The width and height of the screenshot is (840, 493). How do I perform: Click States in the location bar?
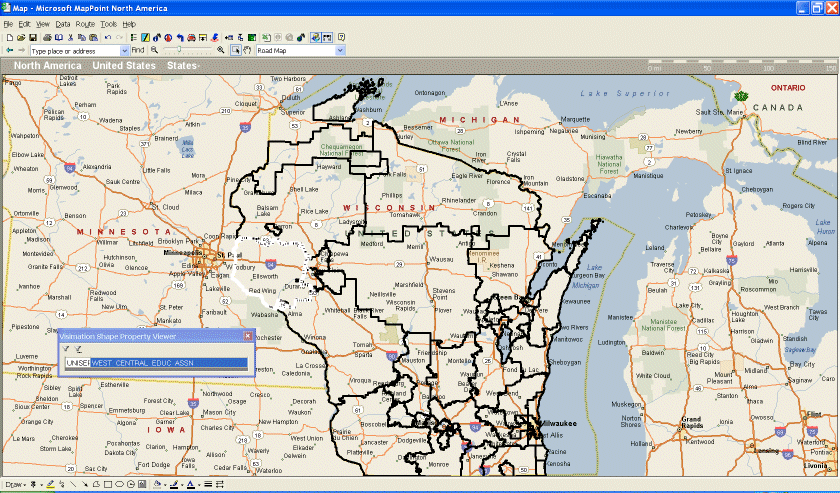click(x=182, y=65)
